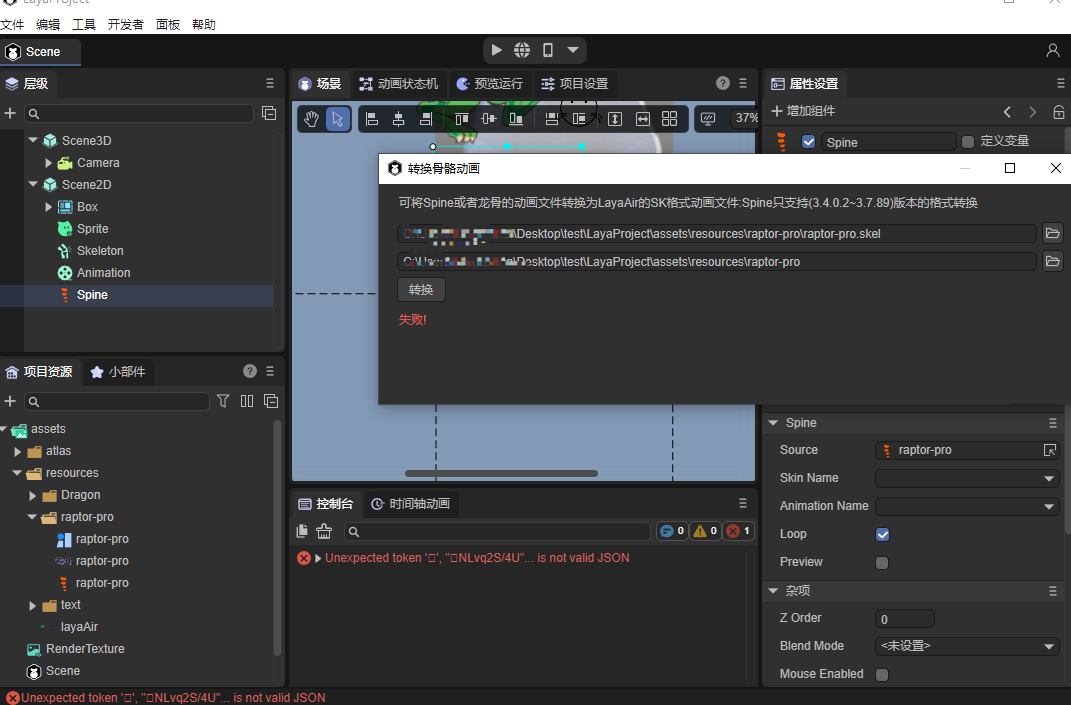The height and width of the screenshot is (705, 1071).
Task: Select the arrow selection tool in scene toolbar
Action: tap(337, 119)
